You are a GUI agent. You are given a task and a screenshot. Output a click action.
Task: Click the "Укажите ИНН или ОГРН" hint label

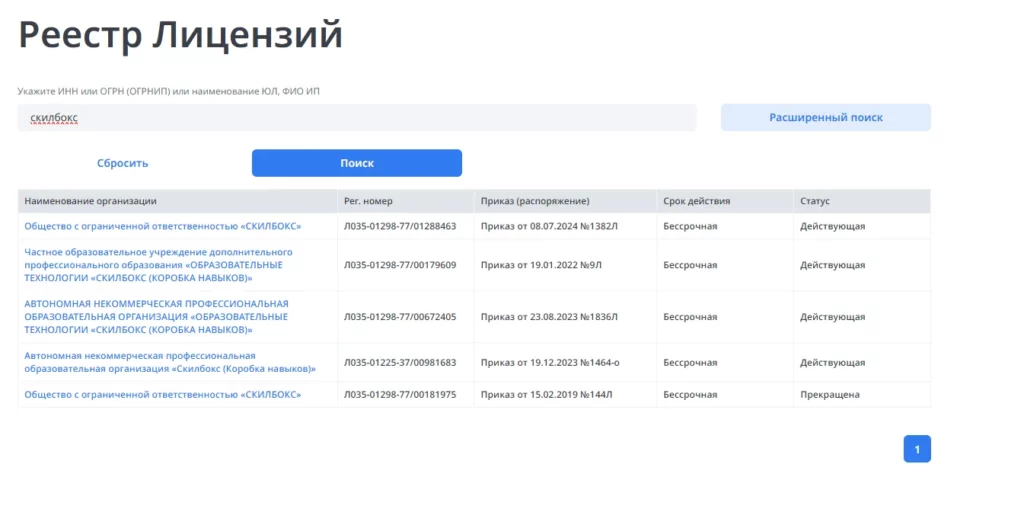[x=168, y=91]
